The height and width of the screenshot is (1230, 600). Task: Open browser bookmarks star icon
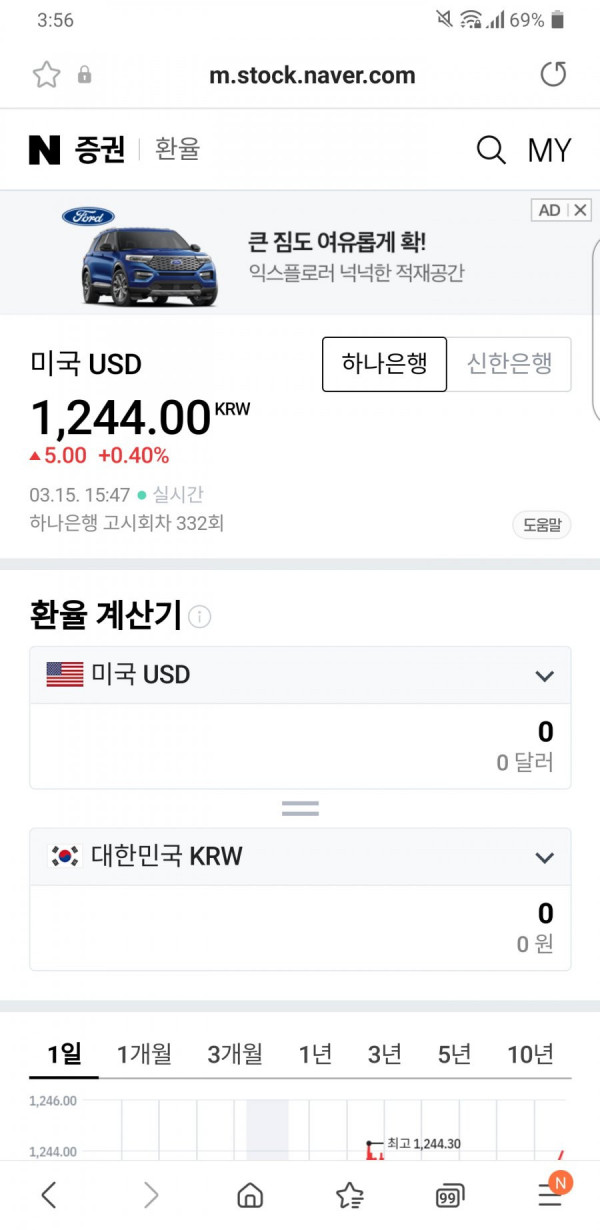tap(350, 1195)
